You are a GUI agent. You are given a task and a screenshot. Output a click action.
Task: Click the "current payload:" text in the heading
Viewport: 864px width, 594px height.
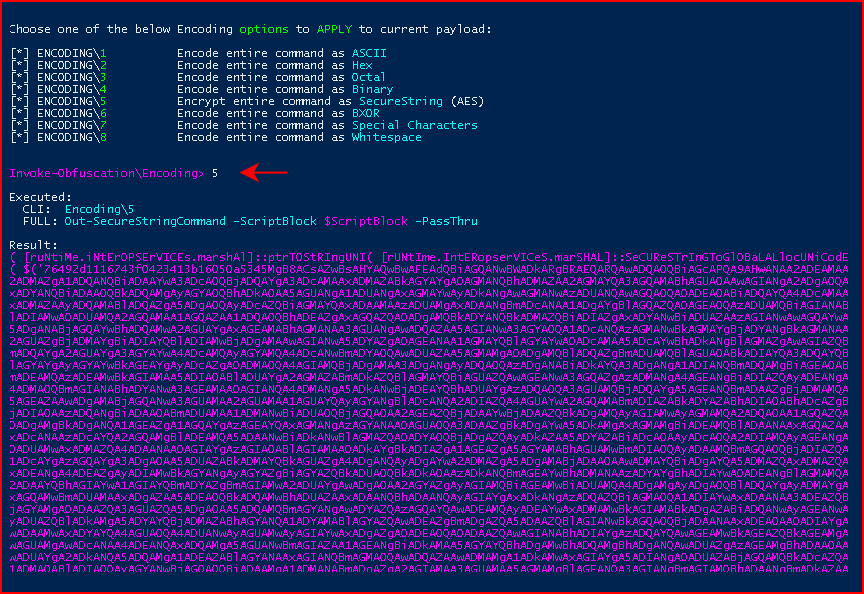[x=435, y=29]
